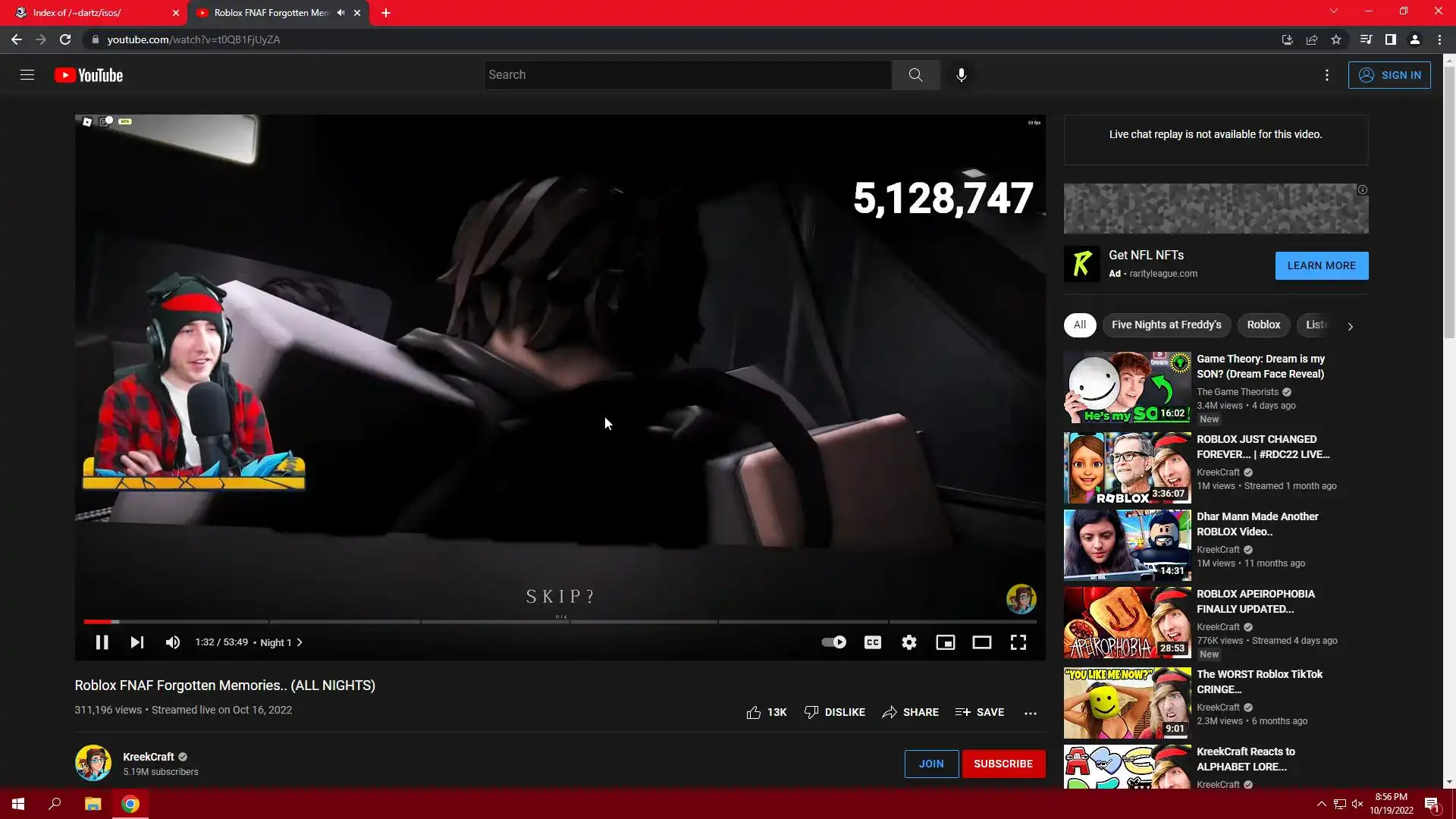This screenshot has width=1456, height=819.
Task: Toggle the autoplay switch
Action: pos(833,642)
